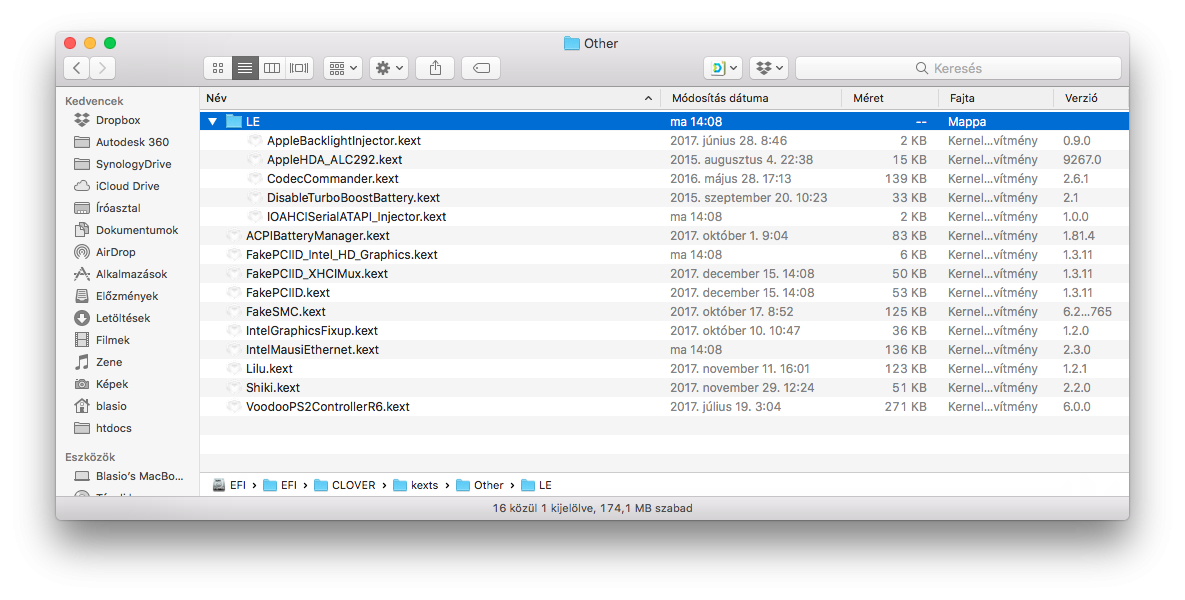The width and height of the screenshot is (1185, 600).
Task: Sort by the Verzió column header
Action: (1091, 98)
